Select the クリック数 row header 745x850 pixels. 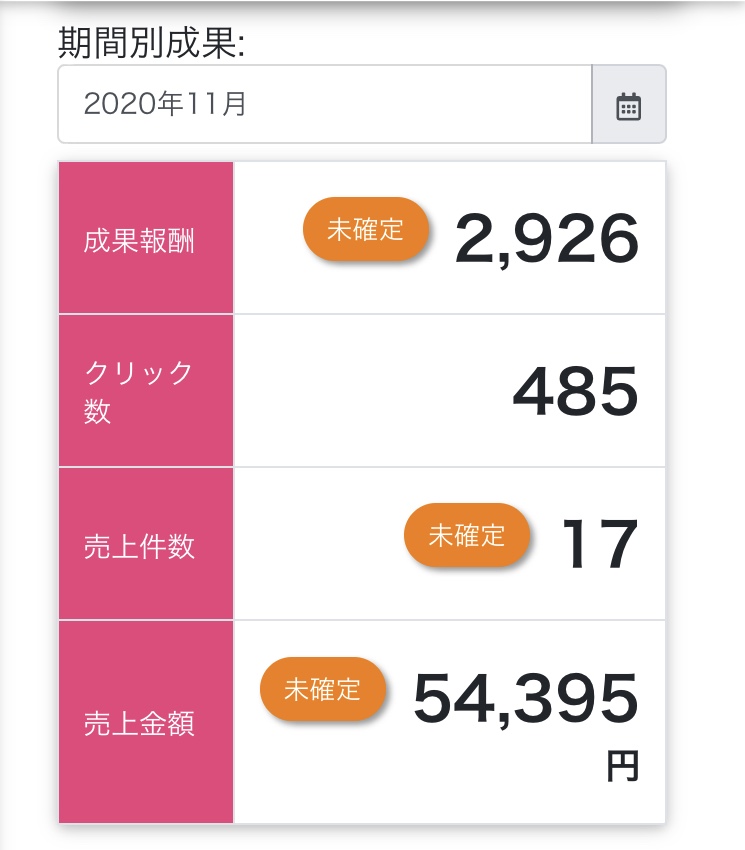coord(146,390)
